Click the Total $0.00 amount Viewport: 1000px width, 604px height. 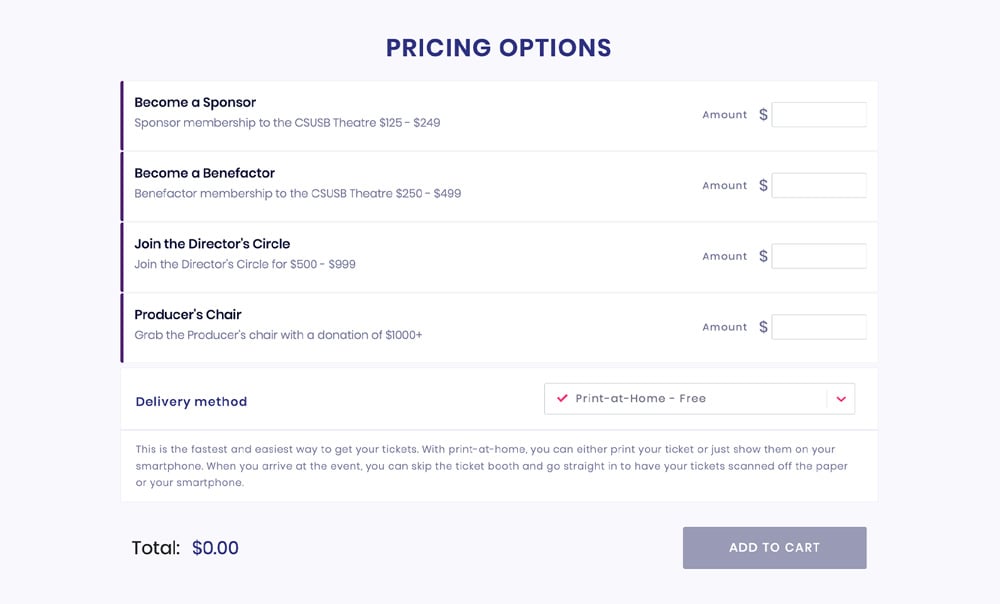(x=216, y=548)
